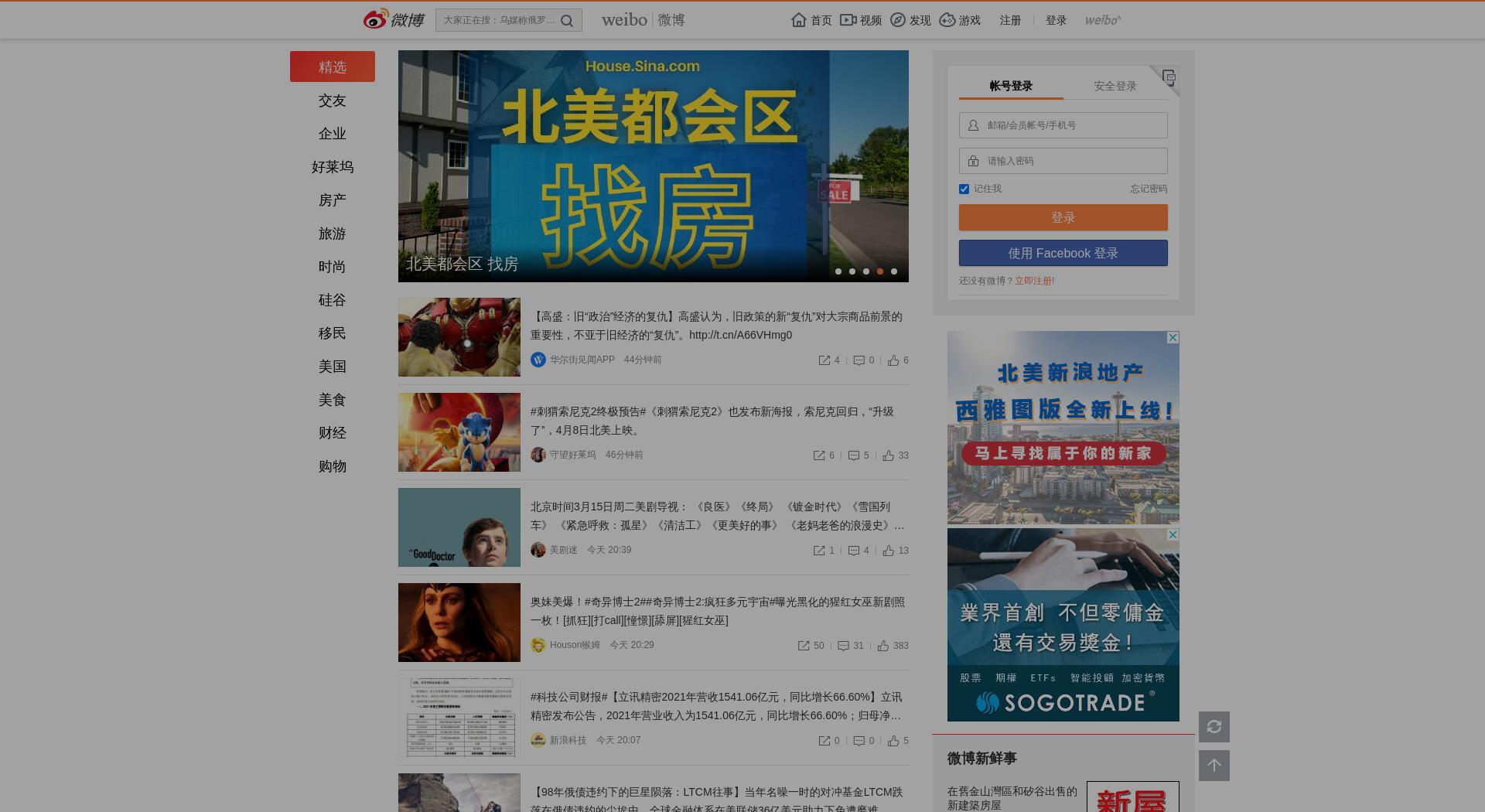Click the refresh floating button
This screenshot has height=812, width=1485.
click(x=1214, y=727)
